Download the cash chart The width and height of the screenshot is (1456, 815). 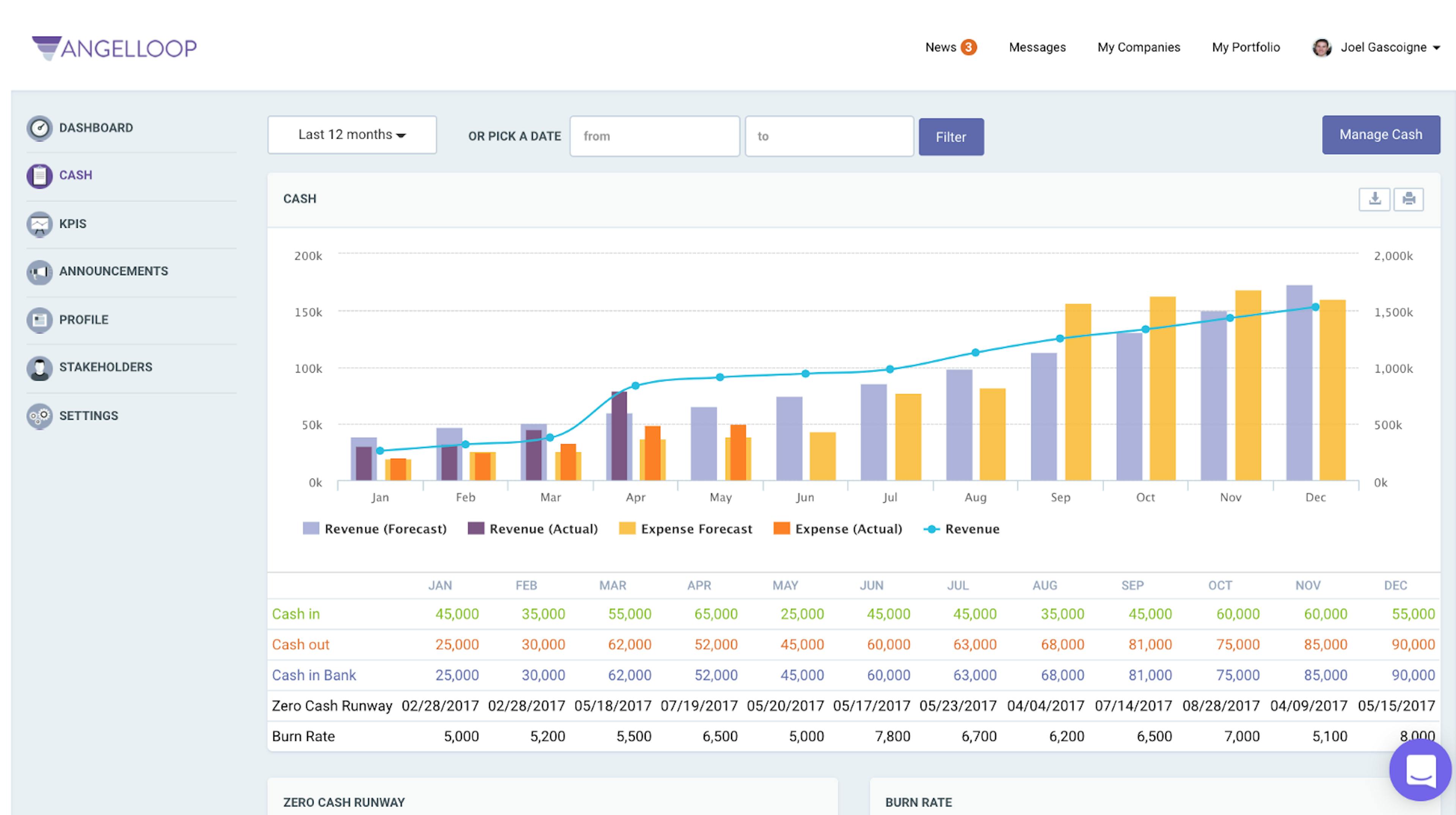[x=1374, y=199]
